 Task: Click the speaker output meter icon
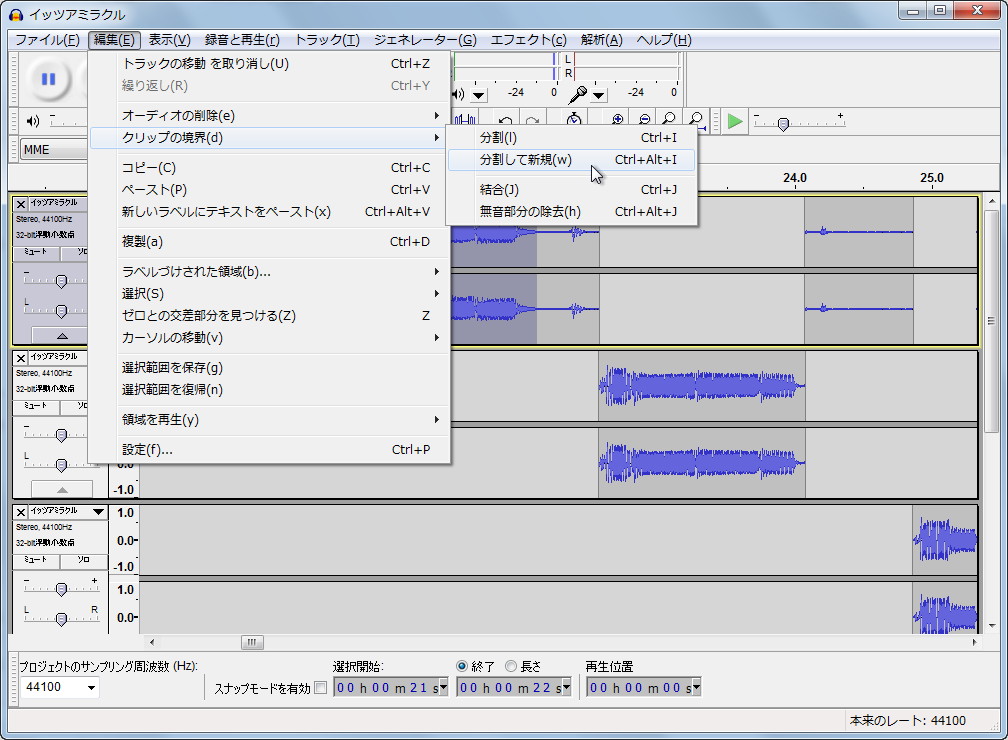[x=458, y=95]
